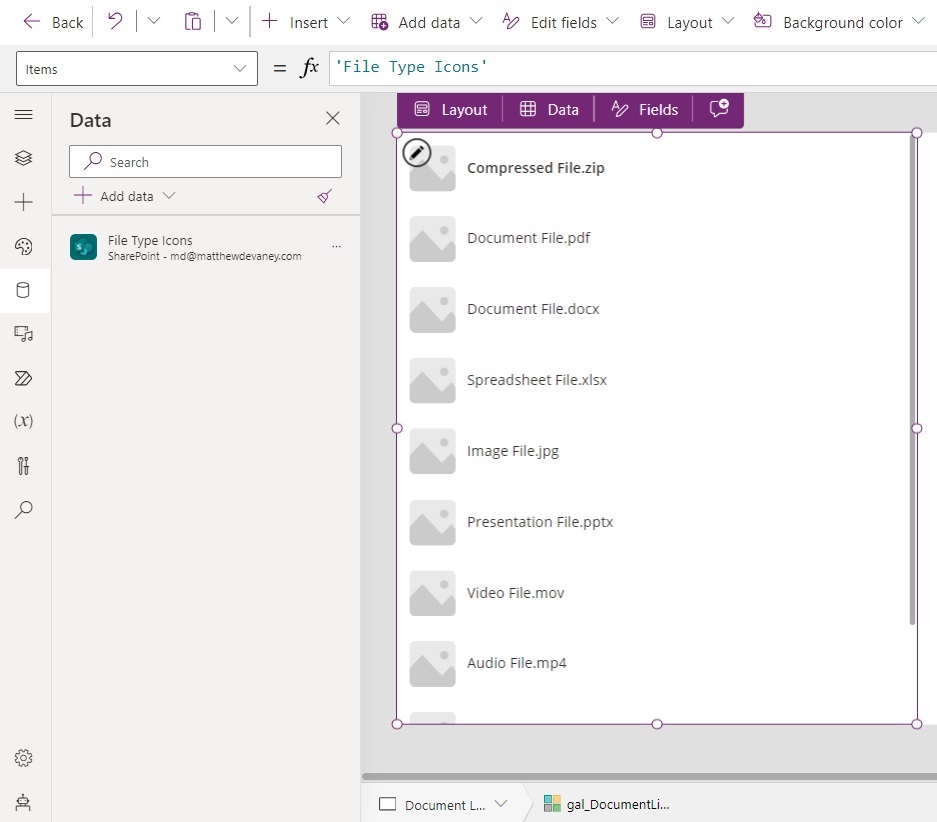Viewport: 937px width, 822px height.
Task: Close the Data panel
Action: 332,118
